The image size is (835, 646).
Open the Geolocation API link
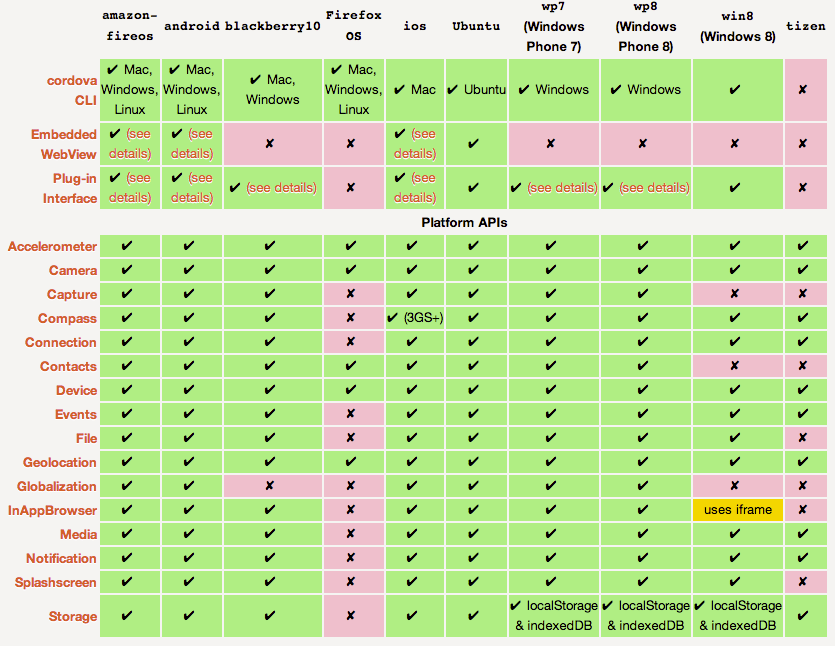tap(60, 462)
